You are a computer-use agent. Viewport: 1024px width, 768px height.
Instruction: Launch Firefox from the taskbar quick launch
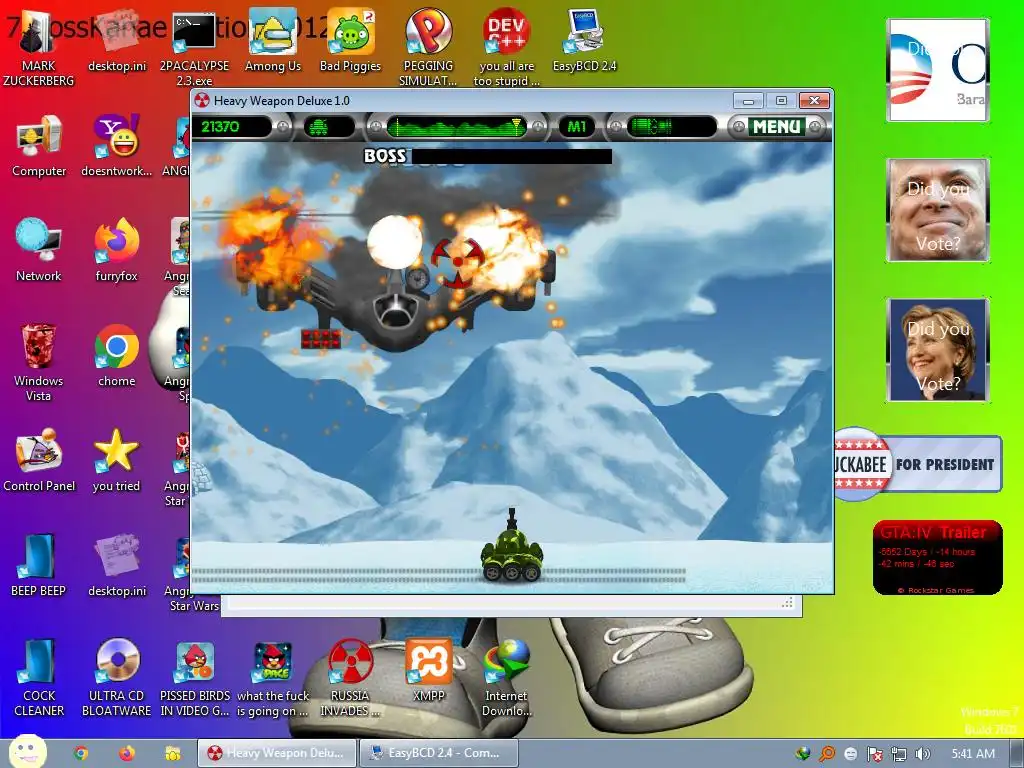(x=127, y=753)
